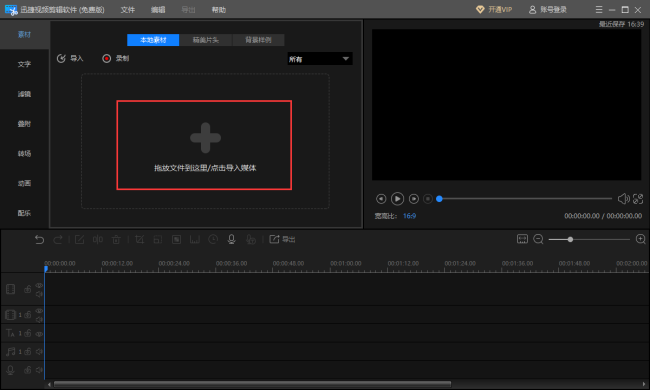Zoom out the timeline with minus magnifier

[538, 239]
